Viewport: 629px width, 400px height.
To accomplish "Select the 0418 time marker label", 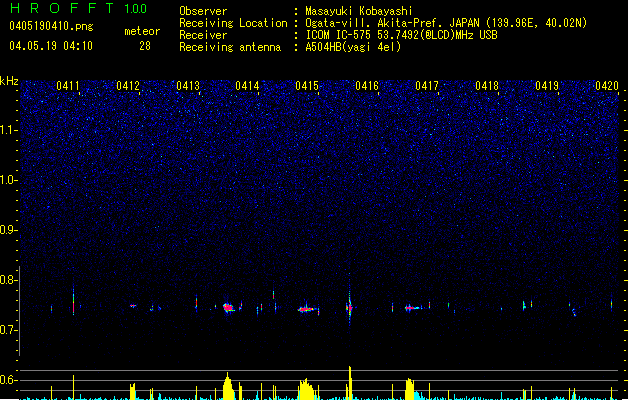I will [487, 86].
